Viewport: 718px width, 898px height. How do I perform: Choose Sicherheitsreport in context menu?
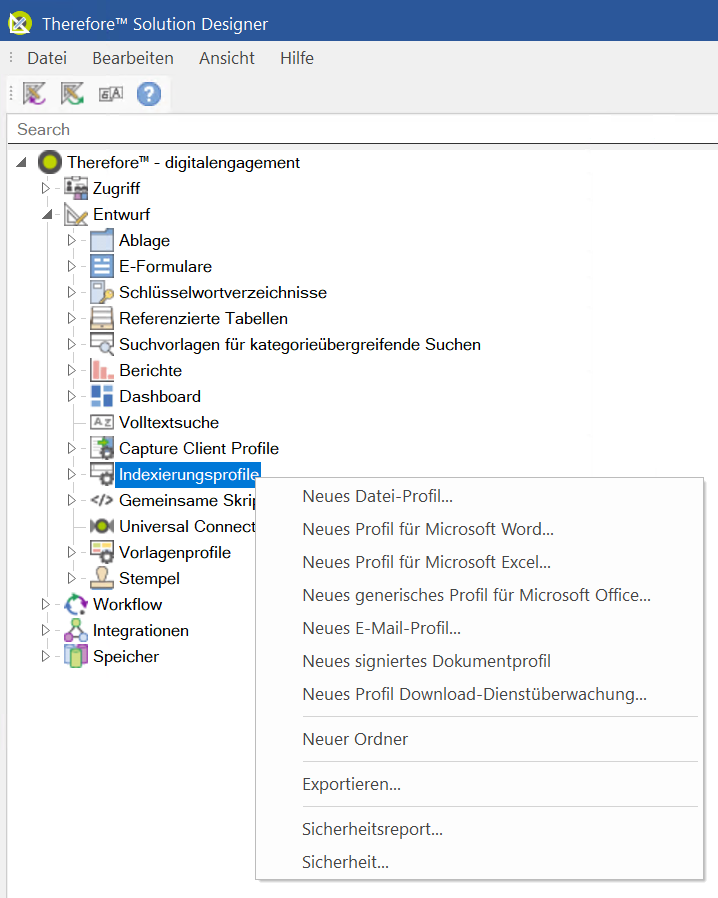(479, 829)
